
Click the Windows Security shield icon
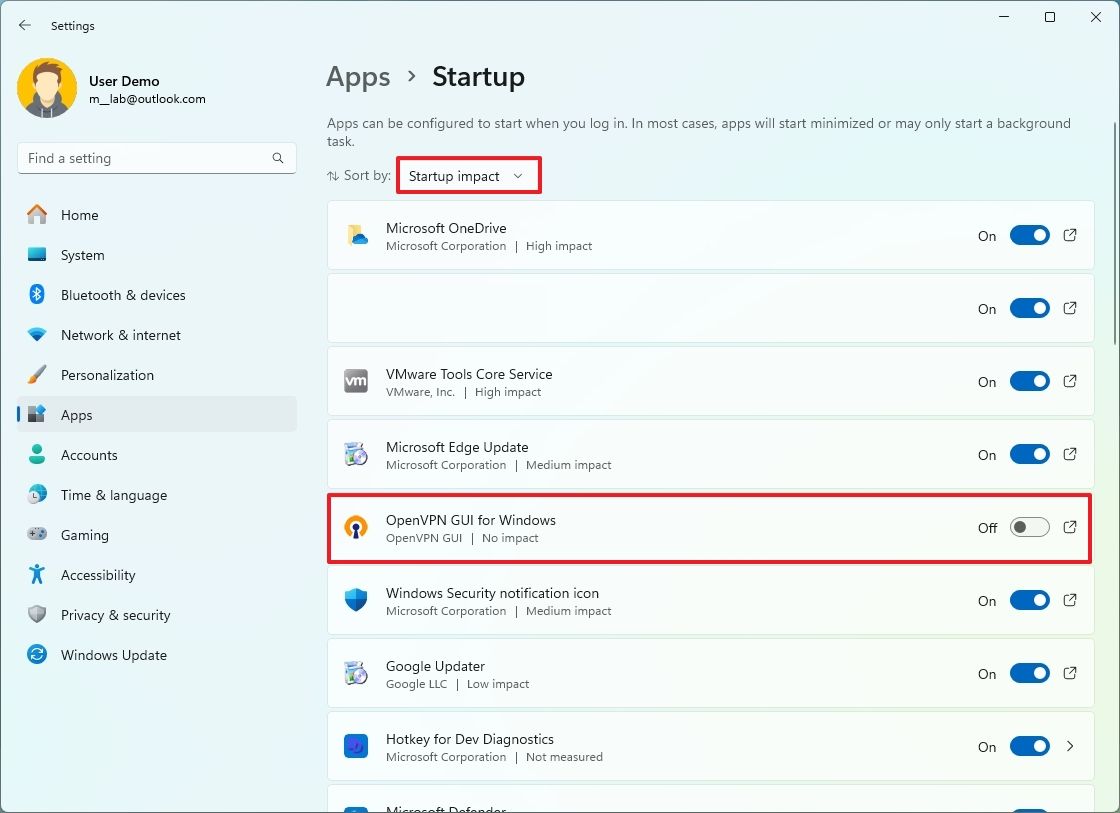pos(355,601)
